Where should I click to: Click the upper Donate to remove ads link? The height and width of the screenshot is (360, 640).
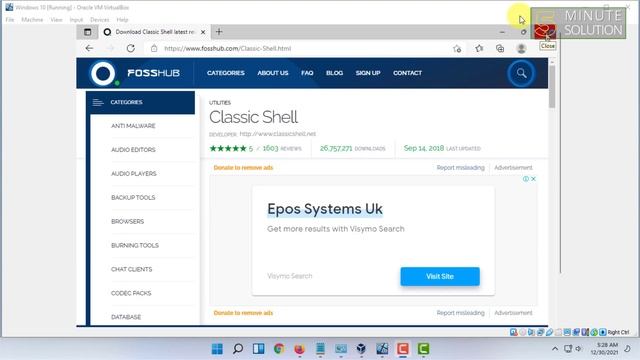pyautogui.click(x=243, y=168)
